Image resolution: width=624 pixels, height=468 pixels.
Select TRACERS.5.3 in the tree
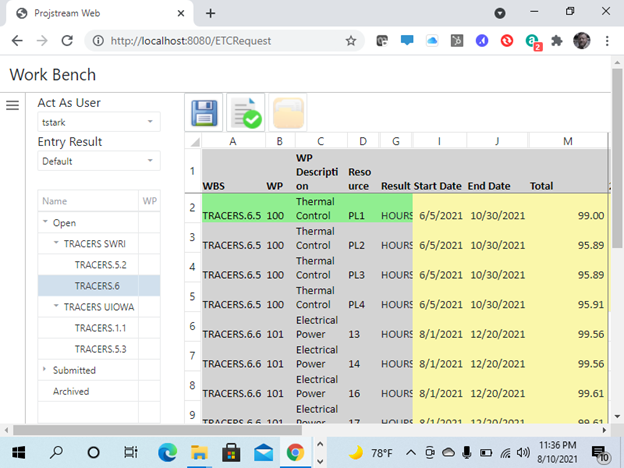[x=101, y=349]
